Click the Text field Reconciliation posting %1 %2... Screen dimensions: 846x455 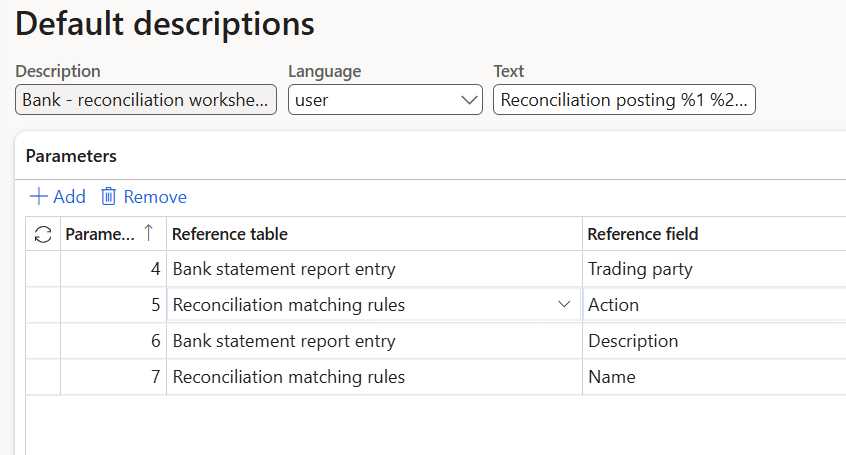point(624,100)
